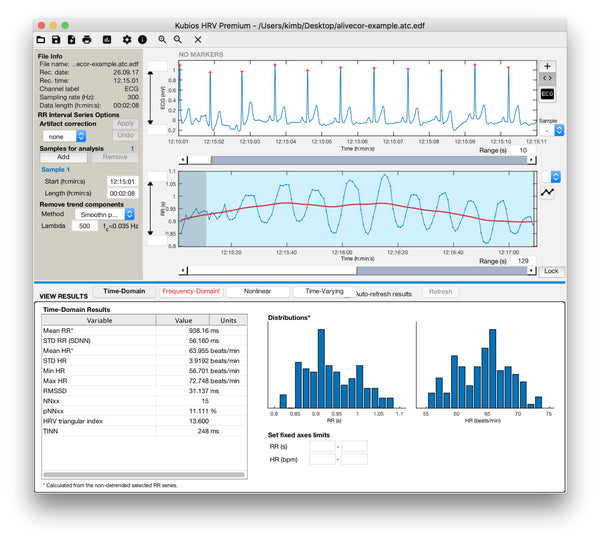Open the artifact correction 'none' dropdown
This screenshot has width=600, height=541.
[64, 136]
